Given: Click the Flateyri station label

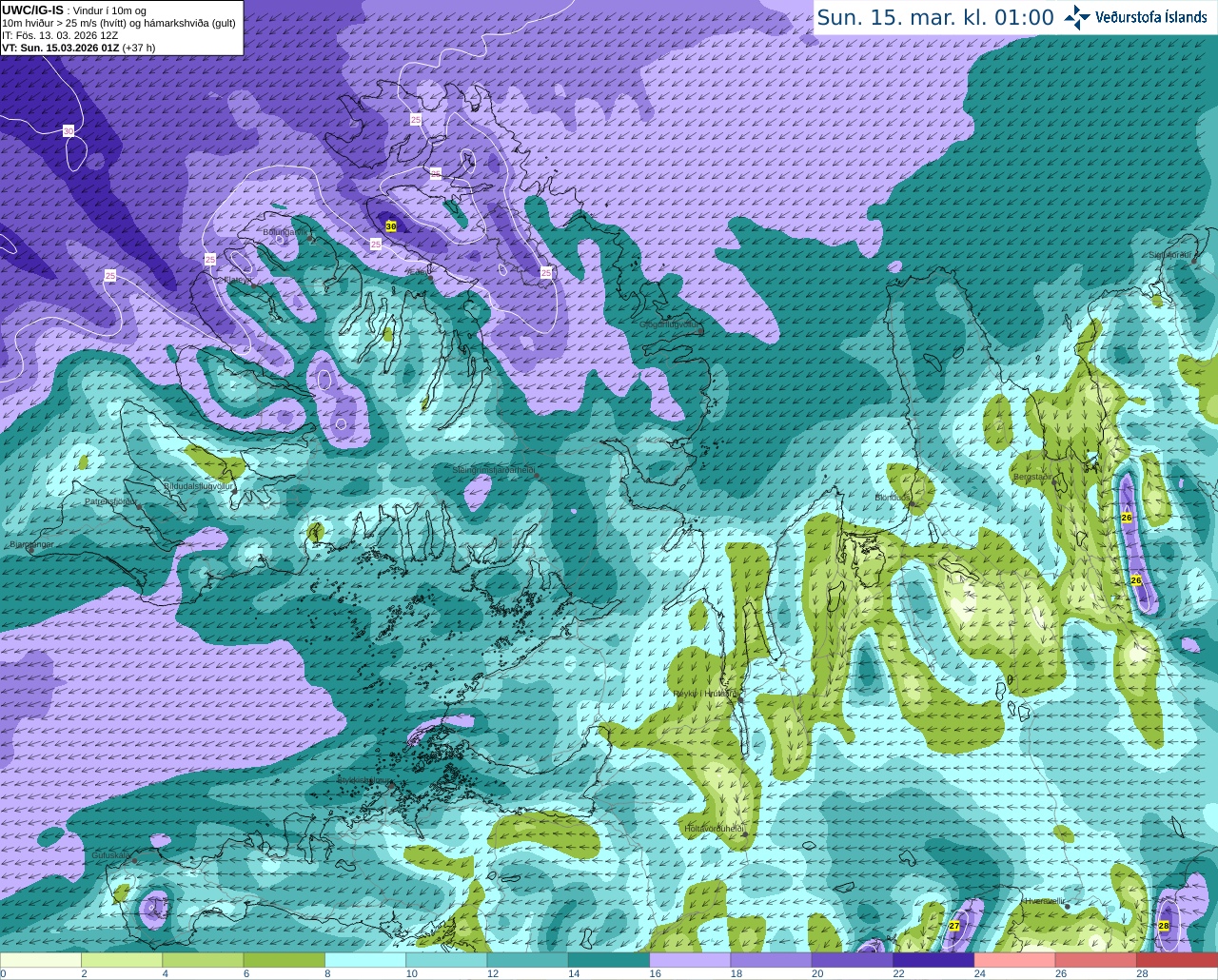Looking at the screenshot, I should (237, 280).
